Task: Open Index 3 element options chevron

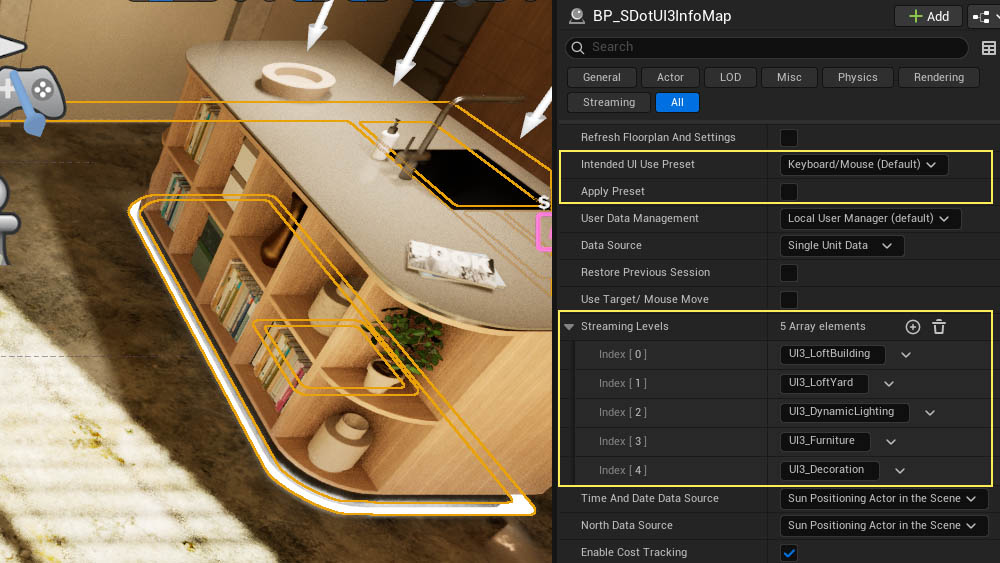Action: pos(891,442)
